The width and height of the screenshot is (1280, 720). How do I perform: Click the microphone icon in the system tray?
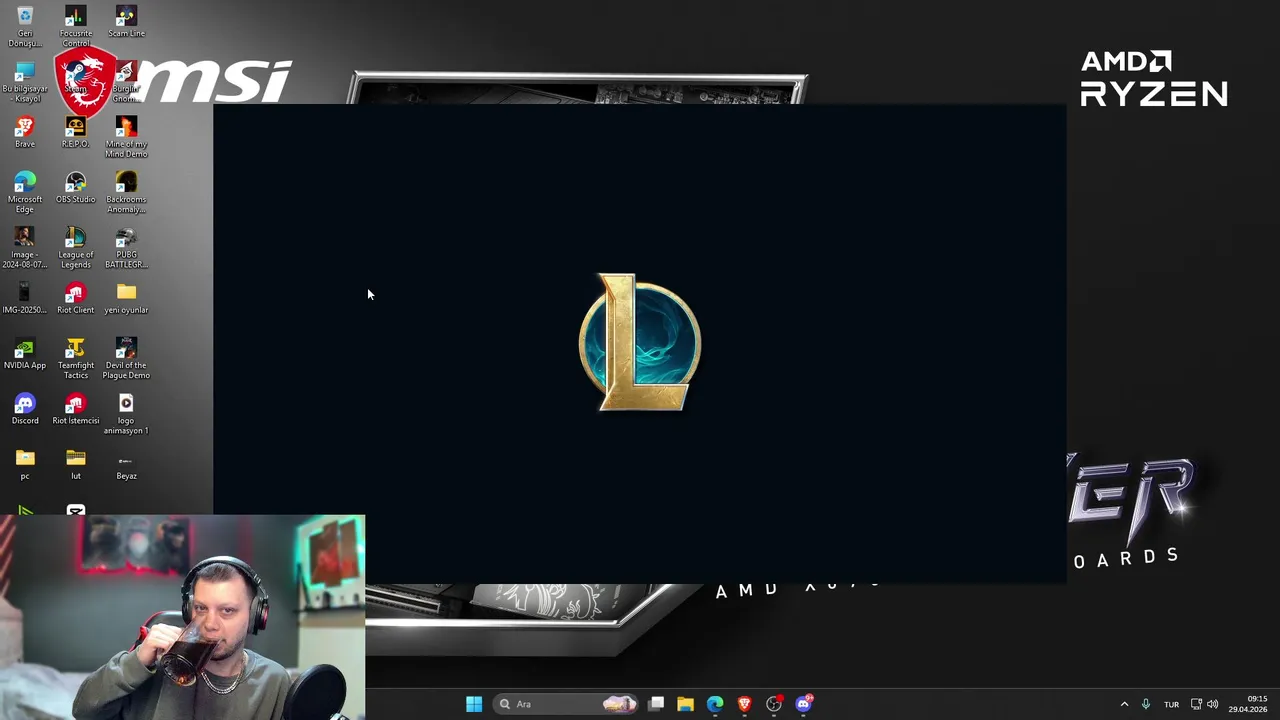pyautogui.click(x=1146, y=704)
